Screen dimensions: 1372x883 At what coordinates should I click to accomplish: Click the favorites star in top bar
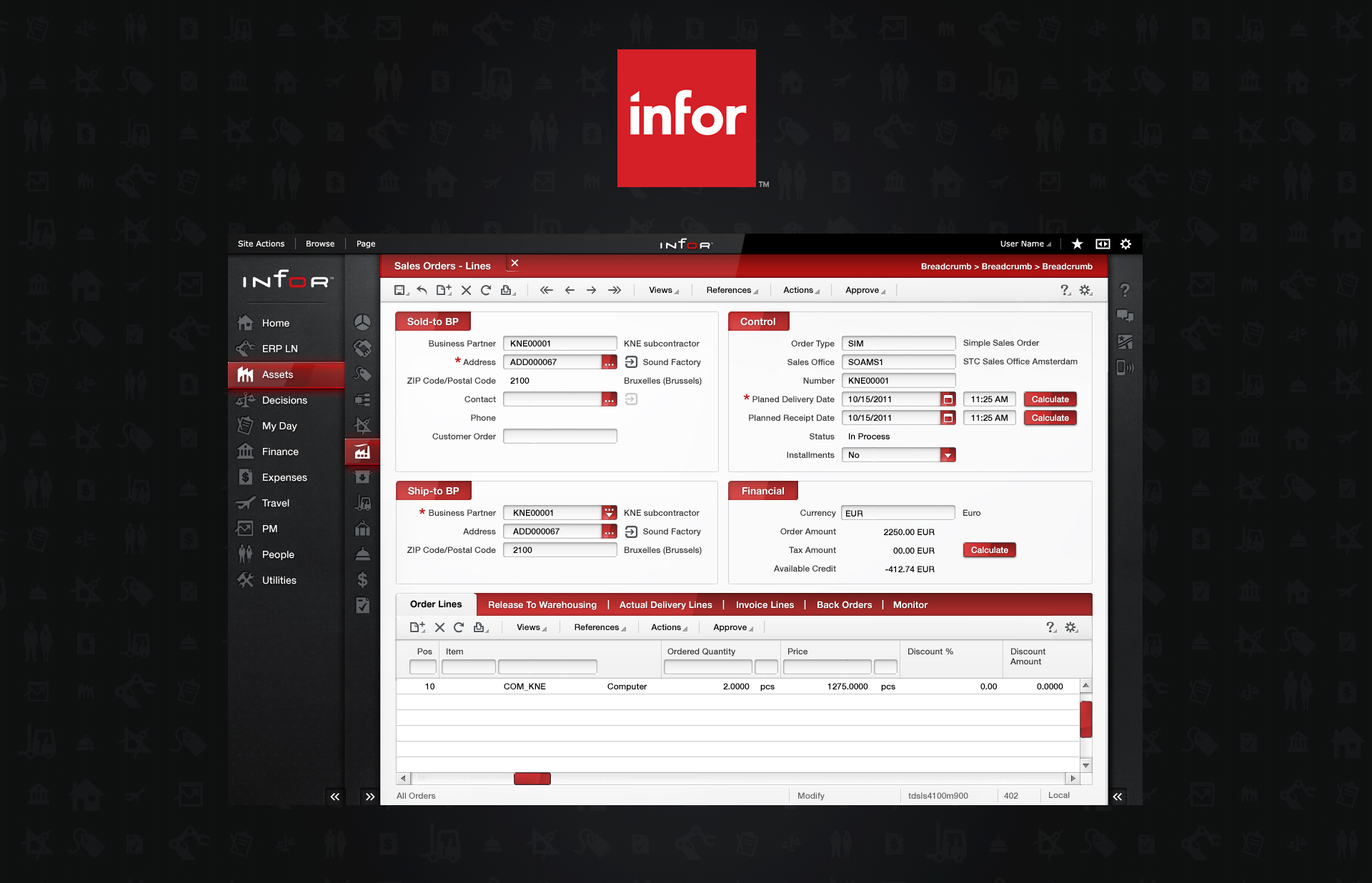click(x=1077, y=244)
